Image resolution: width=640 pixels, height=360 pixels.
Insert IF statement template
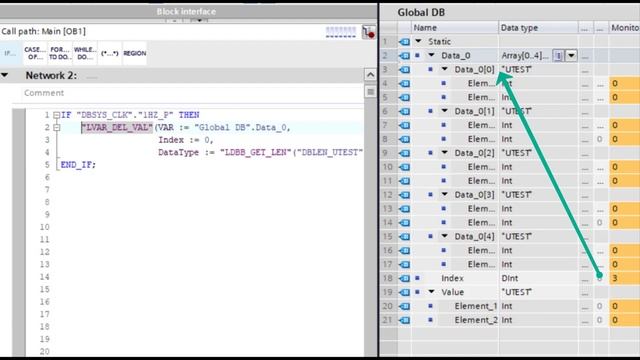tap(10, 53)
